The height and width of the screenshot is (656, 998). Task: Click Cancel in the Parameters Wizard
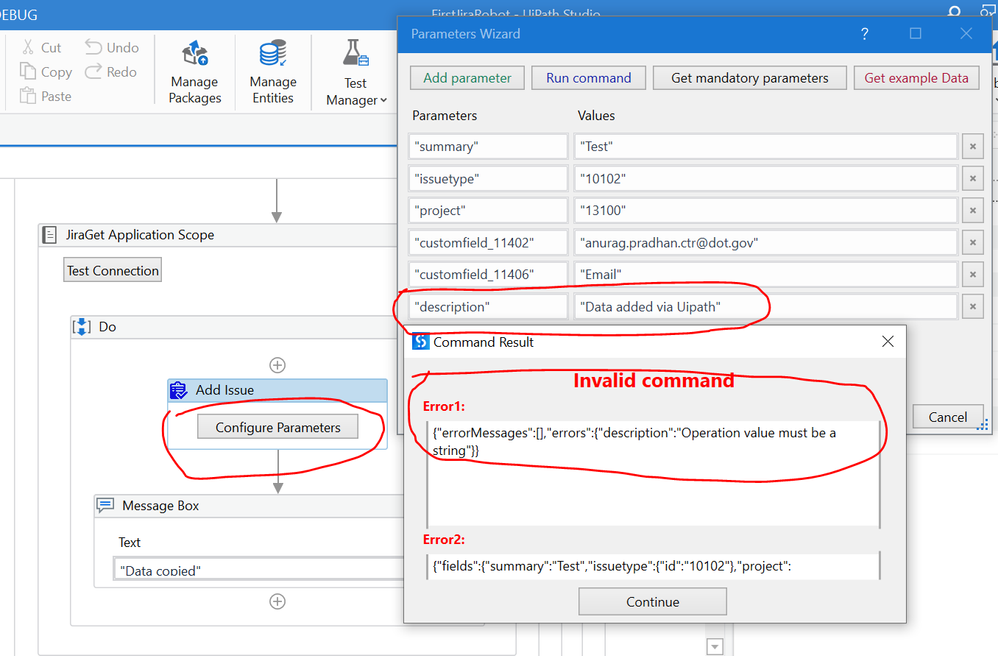(948, 417)
